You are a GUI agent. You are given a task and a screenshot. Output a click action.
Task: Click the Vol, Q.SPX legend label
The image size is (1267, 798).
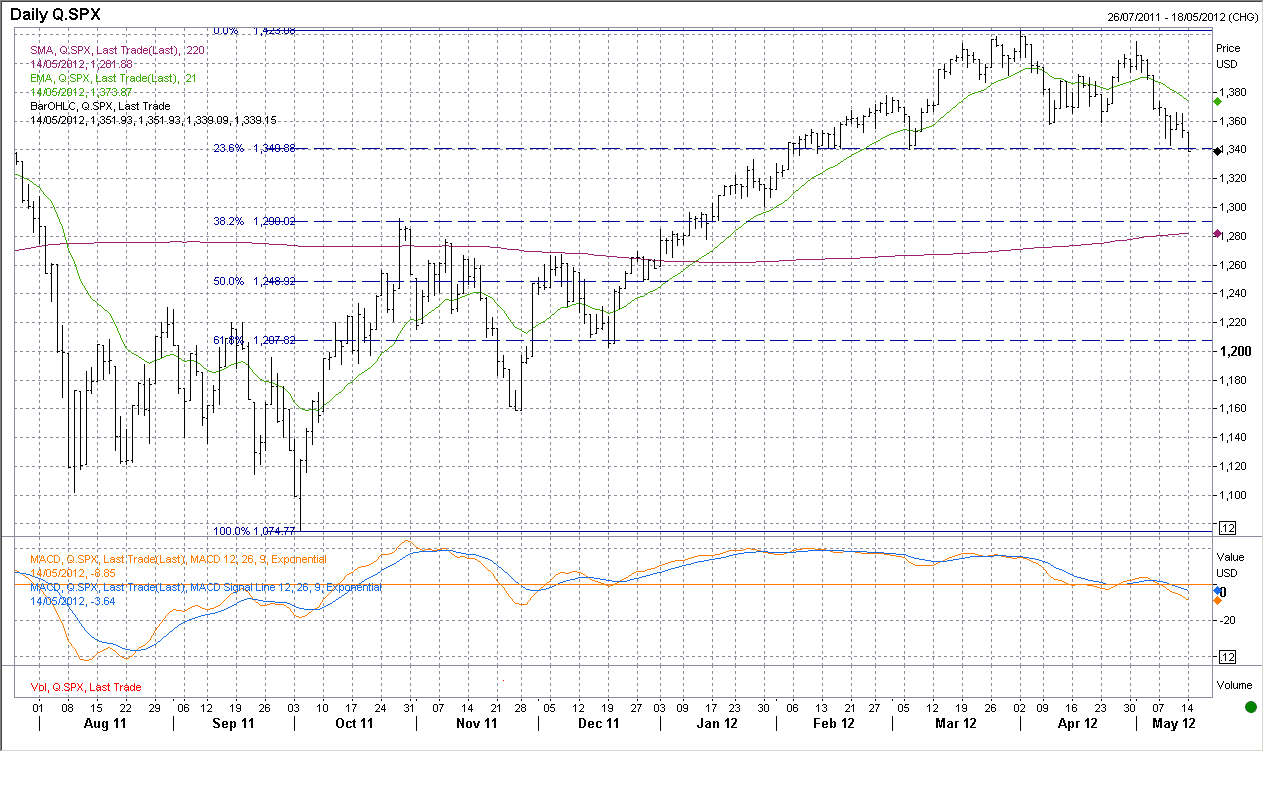(85, 687)
